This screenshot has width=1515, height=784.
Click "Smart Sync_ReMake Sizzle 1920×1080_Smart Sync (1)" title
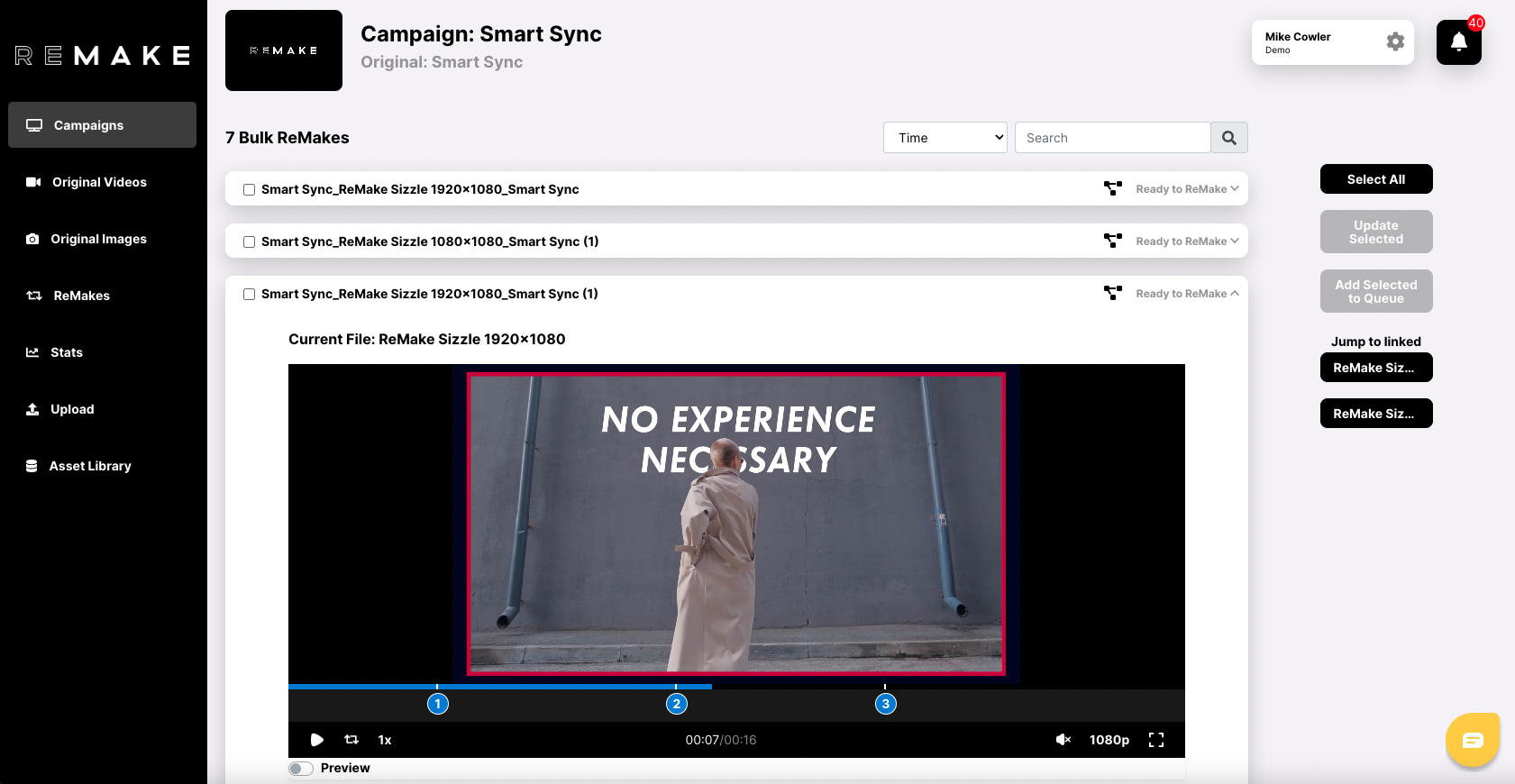click(x=430, y=294)
